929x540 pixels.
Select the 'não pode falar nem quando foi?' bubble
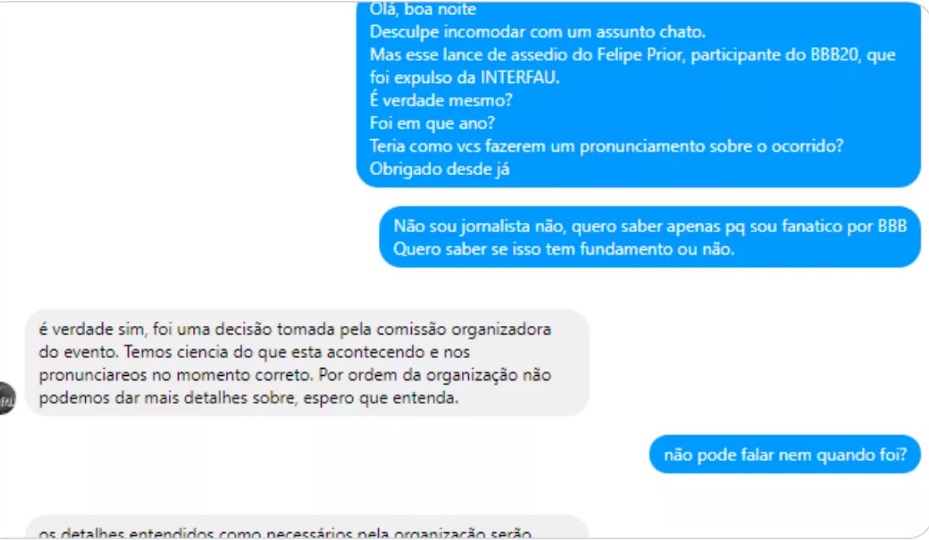(785, 455)
